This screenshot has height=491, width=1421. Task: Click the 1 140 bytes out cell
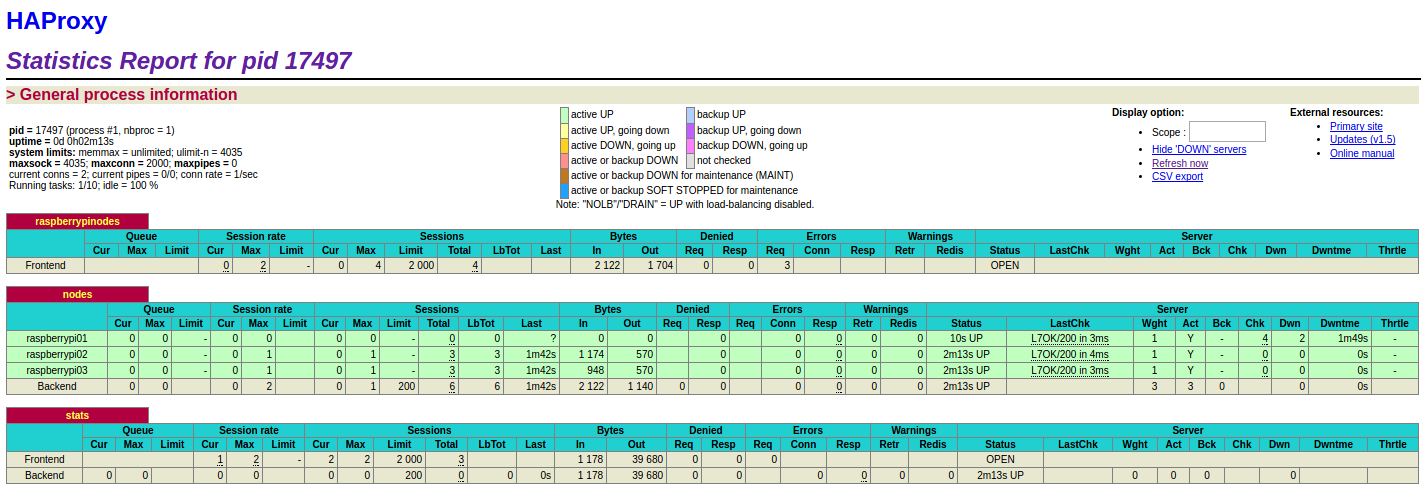[x=632, y=386]
